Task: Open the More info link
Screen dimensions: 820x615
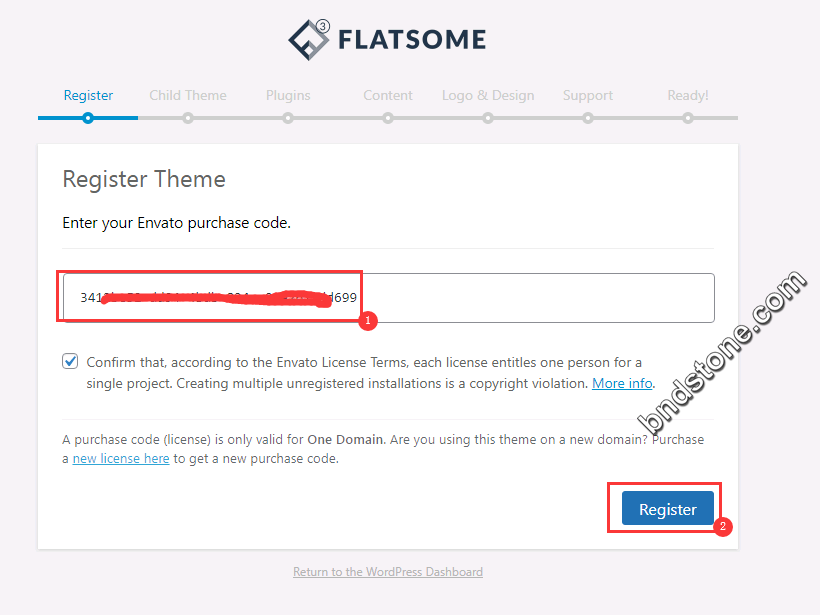Action: click(x=622, y=383)
